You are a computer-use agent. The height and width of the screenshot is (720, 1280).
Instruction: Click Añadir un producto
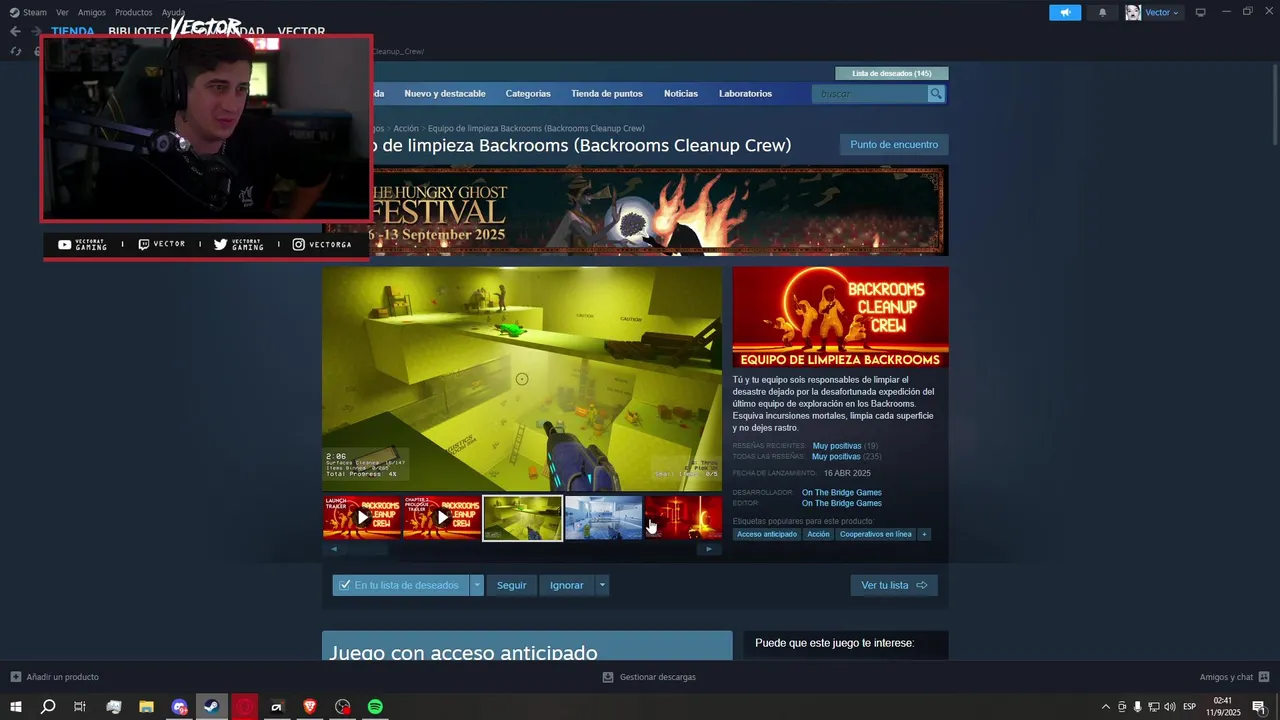point(55,677)
